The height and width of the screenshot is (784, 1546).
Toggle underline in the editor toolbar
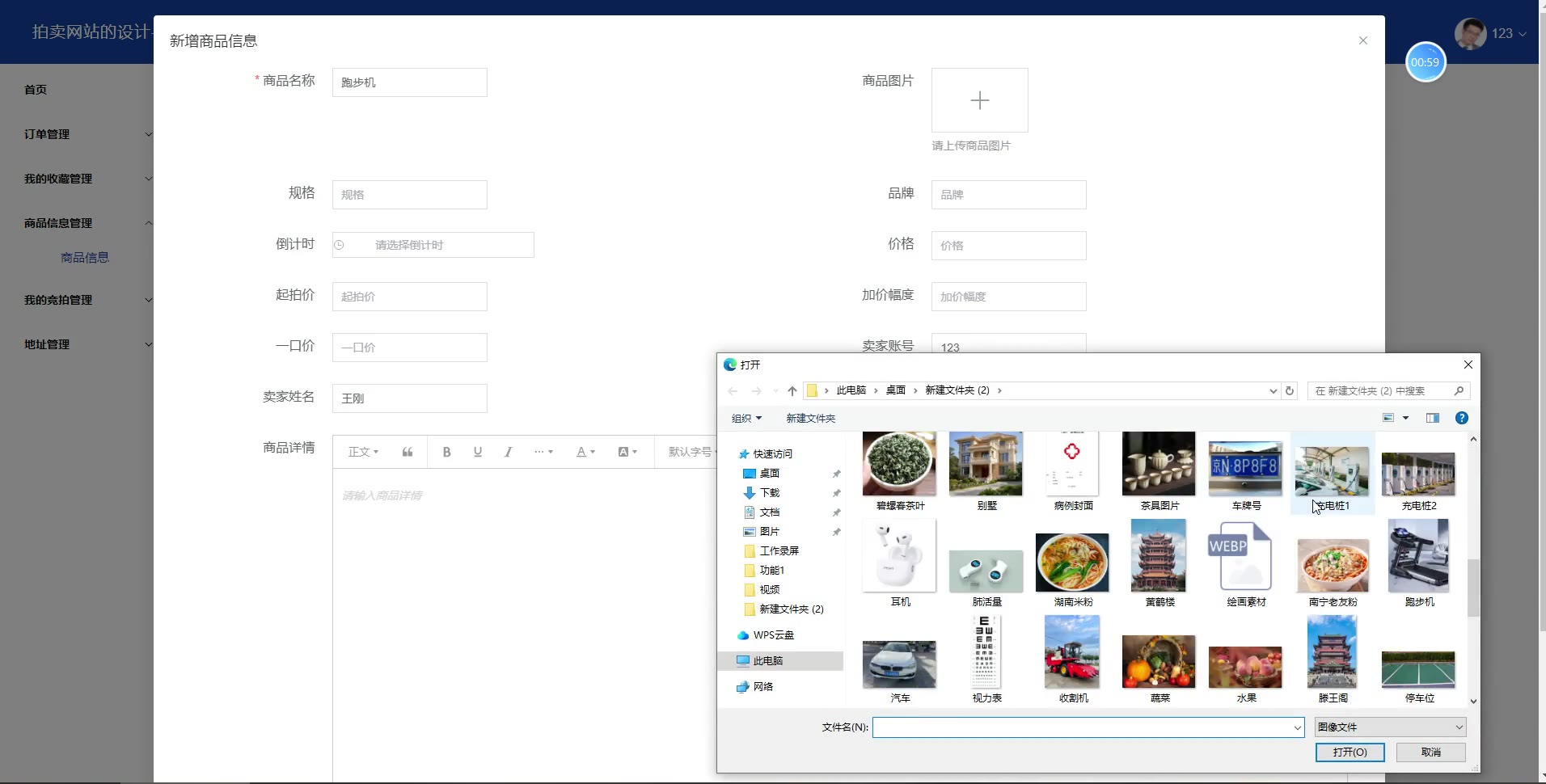tap(478, 452)
